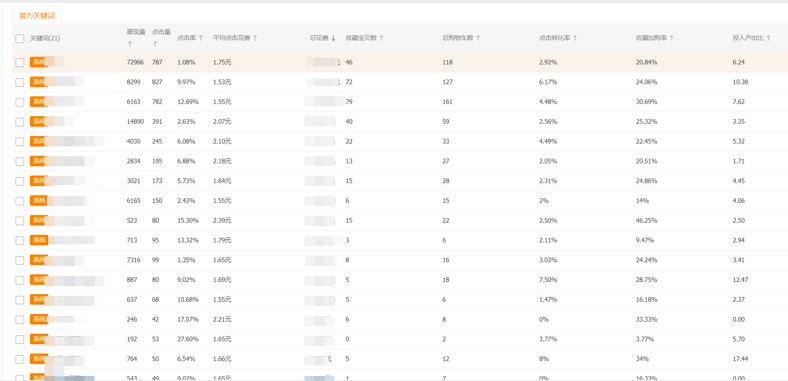Click the 总购物车数 sort arrow
Viewport: 788px width, 381px height.
coord(478,38)
